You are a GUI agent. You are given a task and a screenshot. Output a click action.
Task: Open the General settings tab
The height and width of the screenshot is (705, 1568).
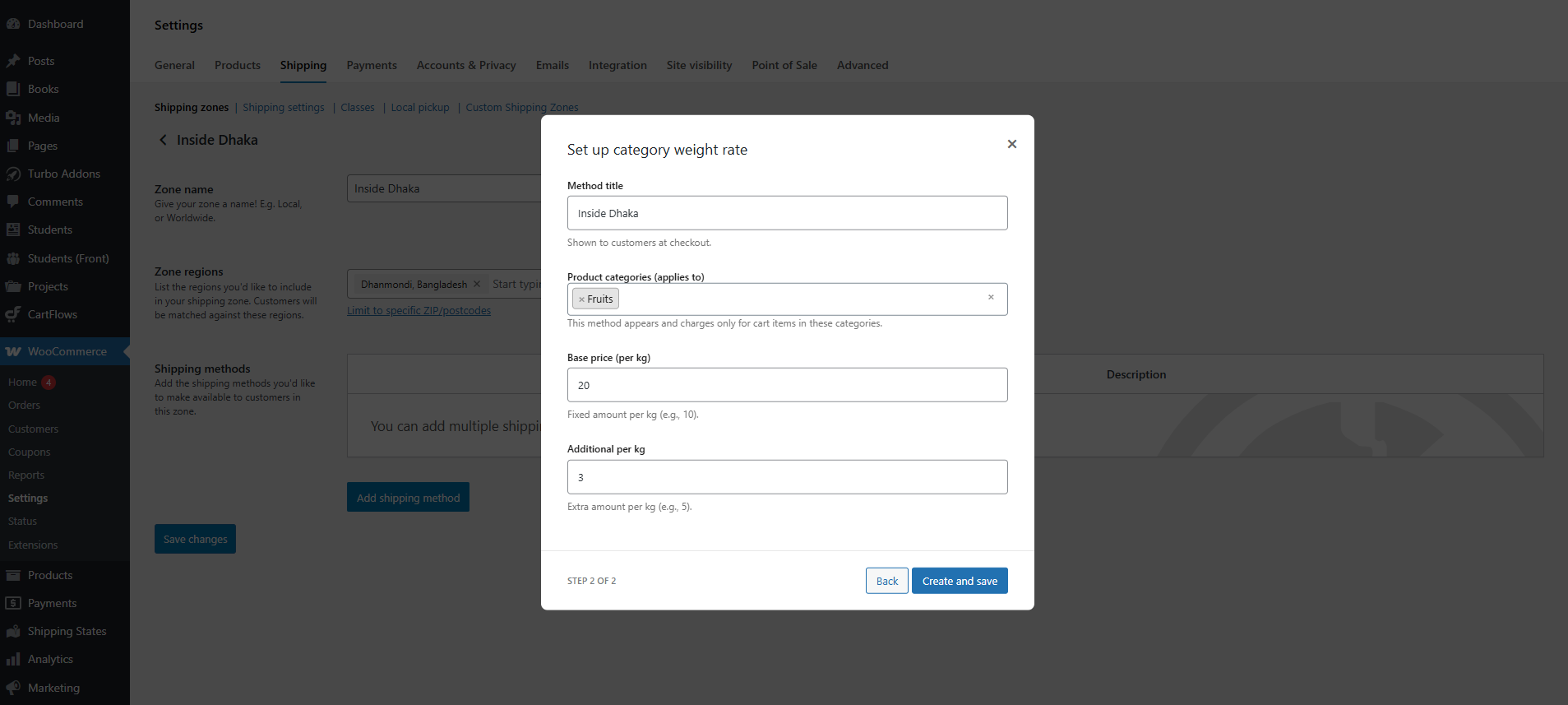click(174, 65)
